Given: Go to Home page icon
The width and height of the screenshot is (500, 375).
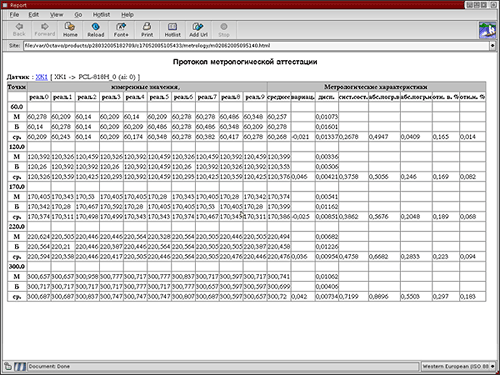Looking at the screenshot, I should click(x=70, y=30).
